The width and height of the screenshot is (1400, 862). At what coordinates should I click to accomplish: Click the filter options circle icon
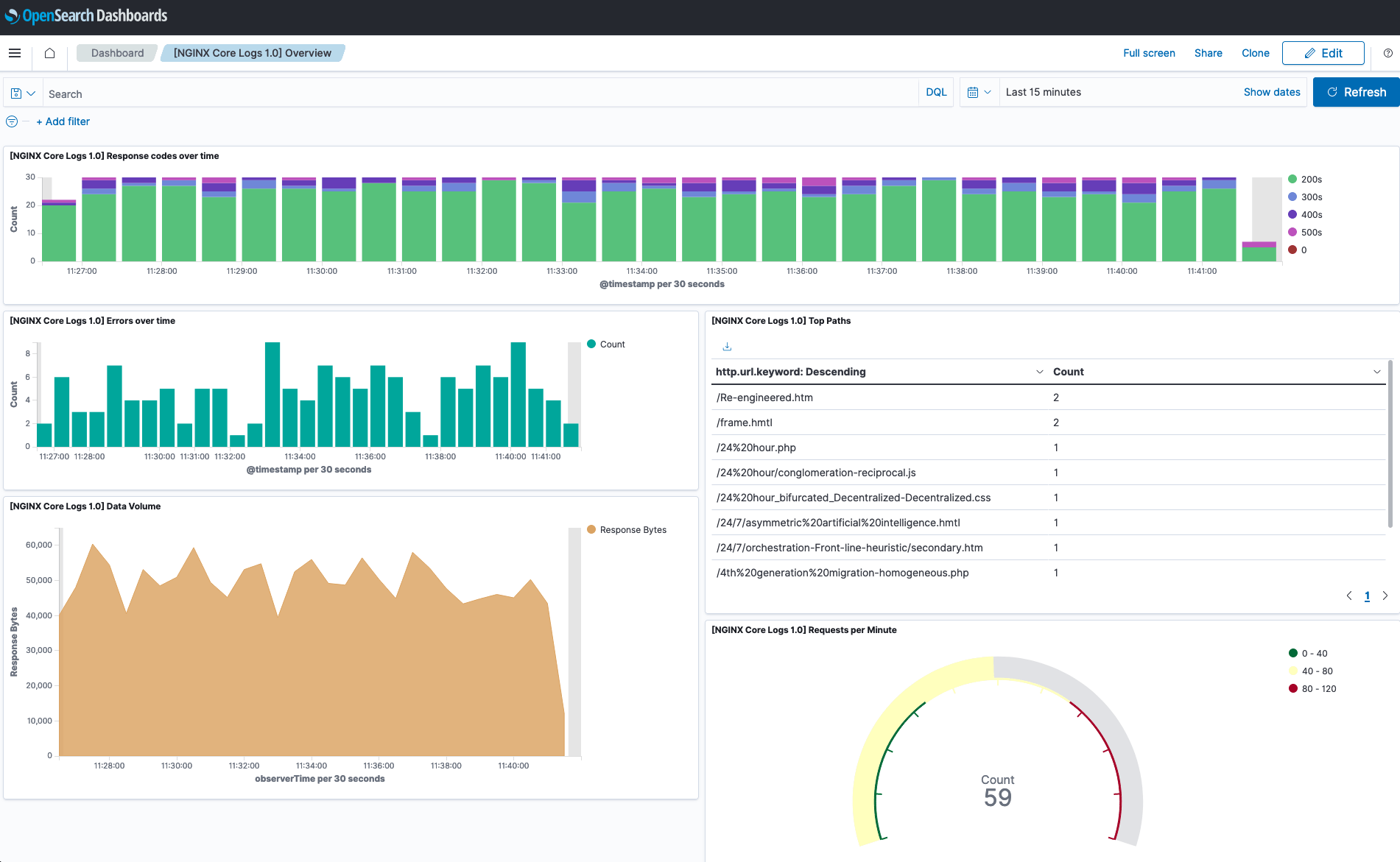click(x=12, y=121)
